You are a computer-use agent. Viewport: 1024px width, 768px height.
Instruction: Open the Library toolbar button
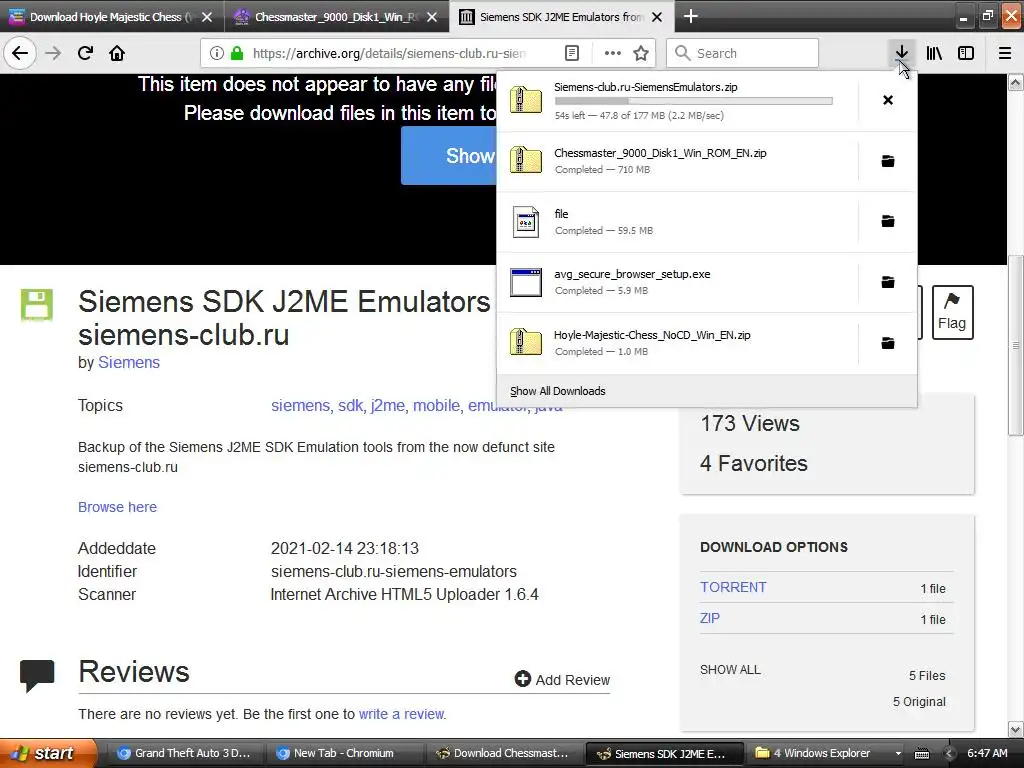pos(934,53)
